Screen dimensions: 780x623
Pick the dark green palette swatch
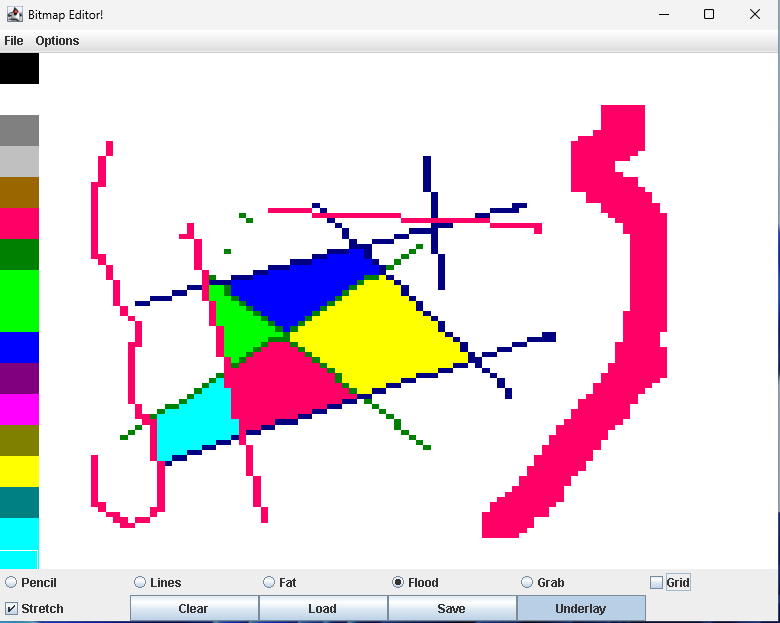click(x=19, y=254)
